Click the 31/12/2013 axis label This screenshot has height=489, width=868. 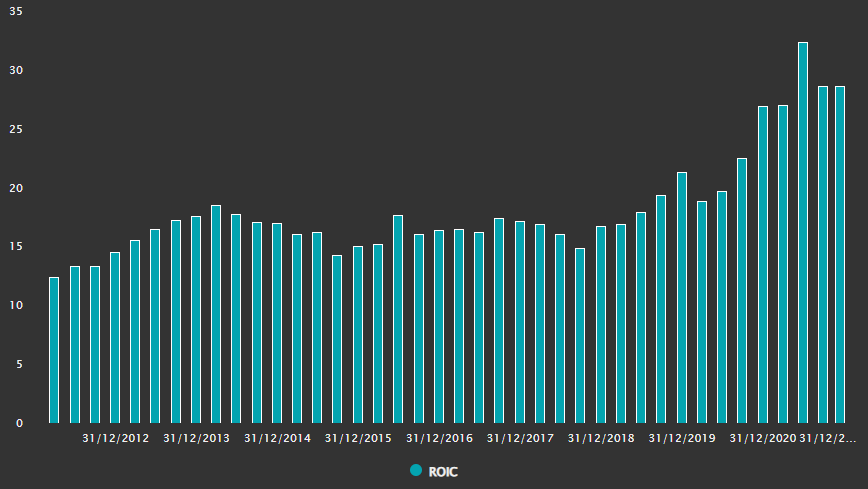point(196,438)
